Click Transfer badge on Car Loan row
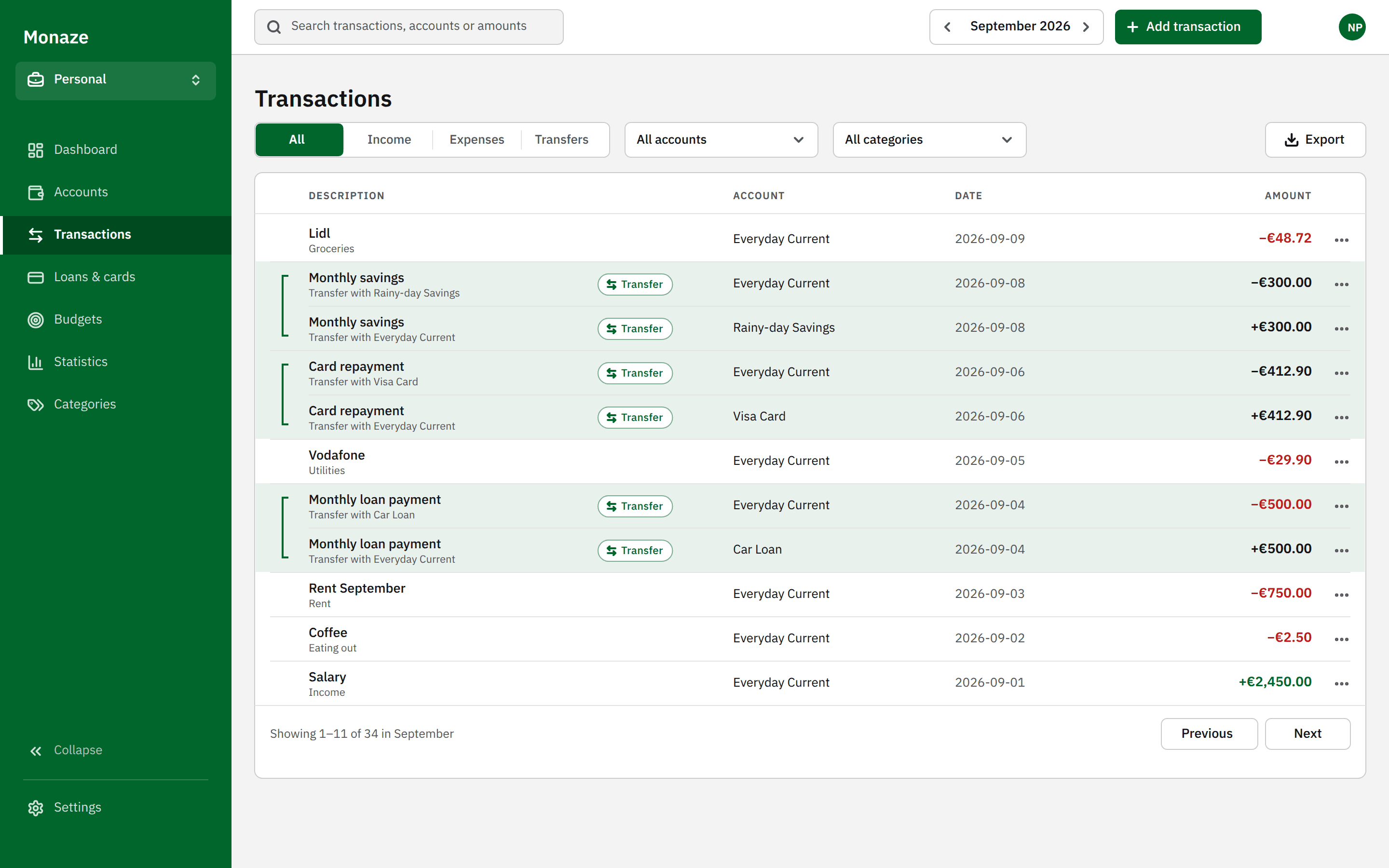 [635, 551]
